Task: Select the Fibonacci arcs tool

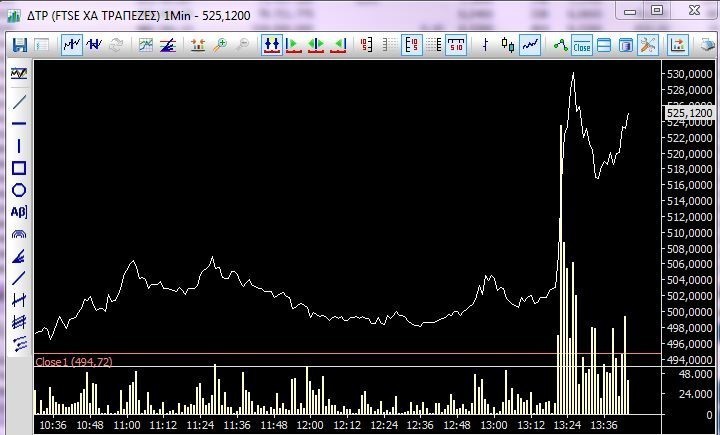Action: pos(19,234)
